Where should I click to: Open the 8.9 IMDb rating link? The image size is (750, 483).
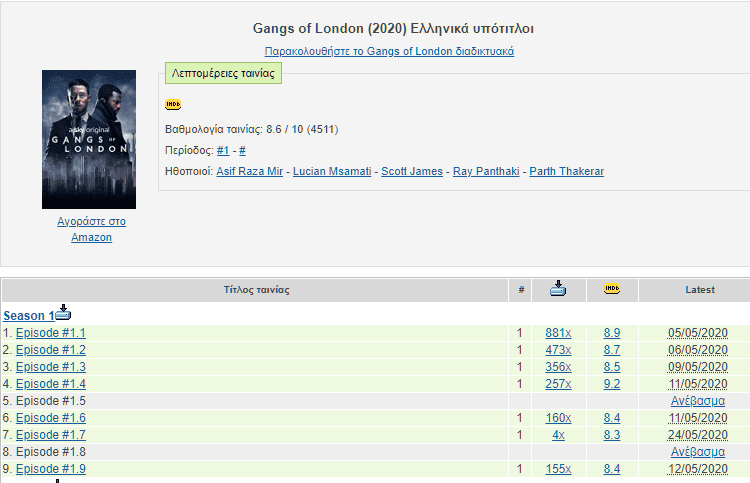point(612,333)
